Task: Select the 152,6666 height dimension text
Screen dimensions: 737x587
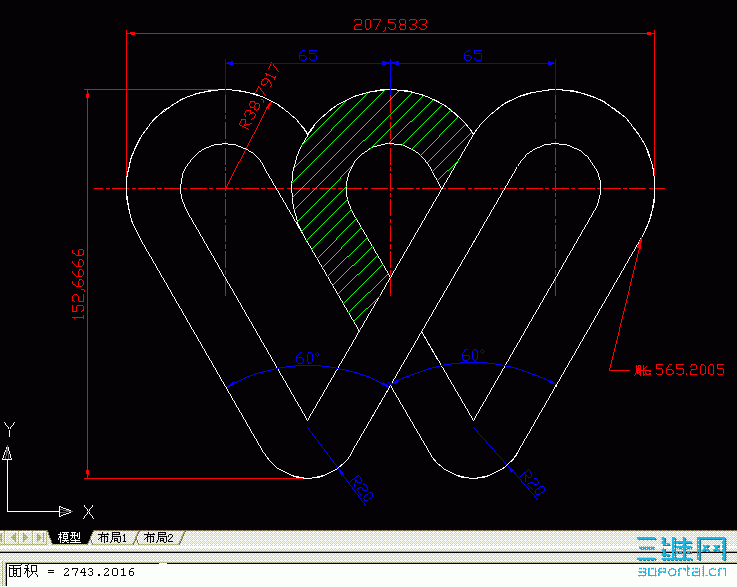Action: tap(78, 284)
